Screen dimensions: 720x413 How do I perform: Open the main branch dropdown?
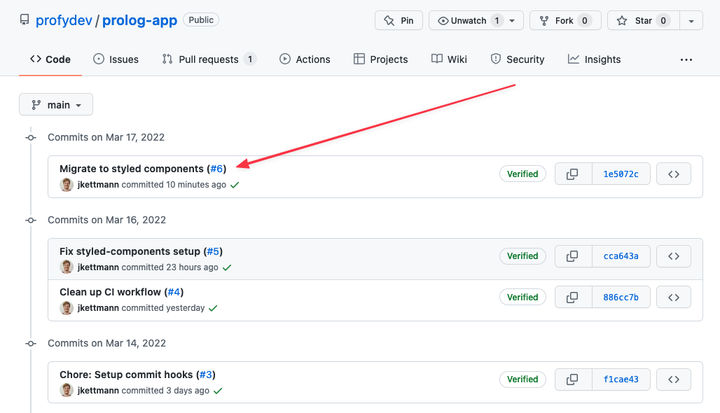[x=56, y=105]
